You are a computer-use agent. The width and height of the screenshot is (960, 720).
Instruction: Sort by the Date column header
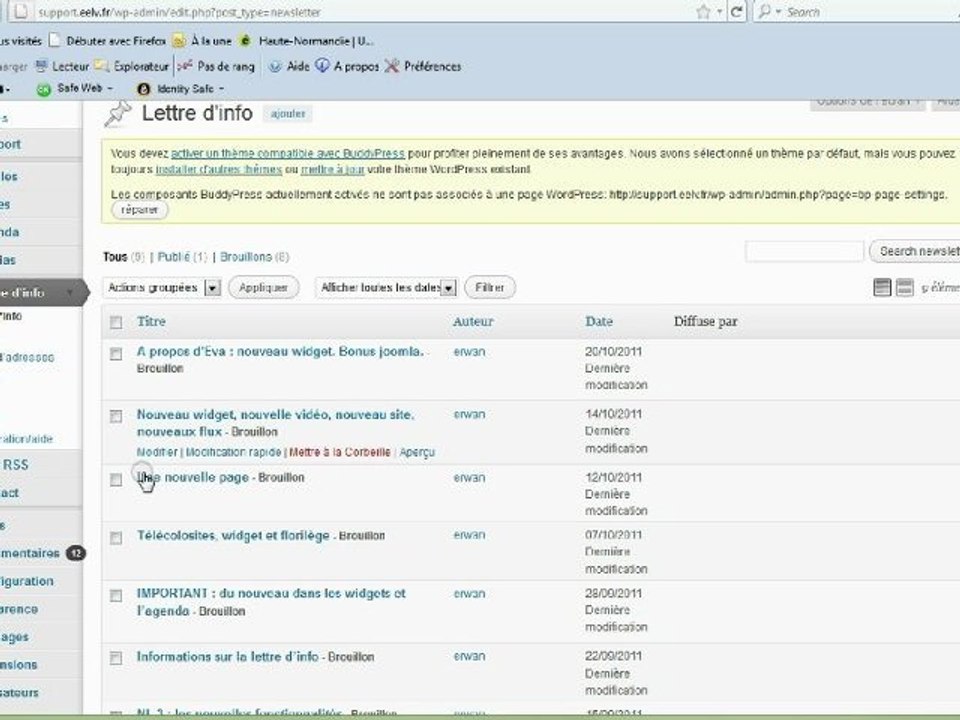[599, 321]
